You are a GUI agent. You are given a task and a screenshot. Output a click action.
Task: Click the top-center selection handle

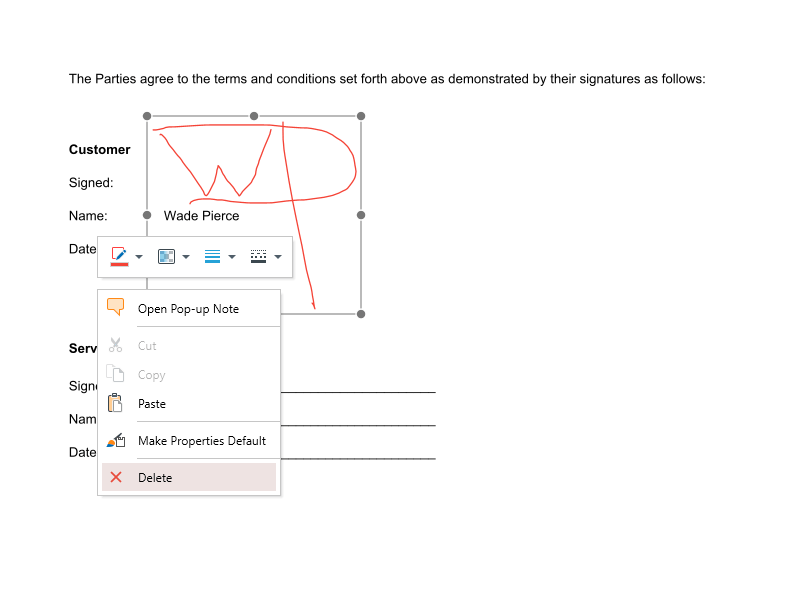click(254, 116)
